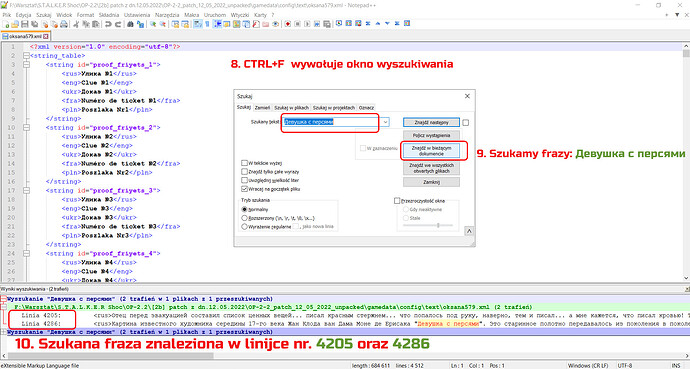Collapse fold marker for proof_friyets_2 line 10

point(26,128)
